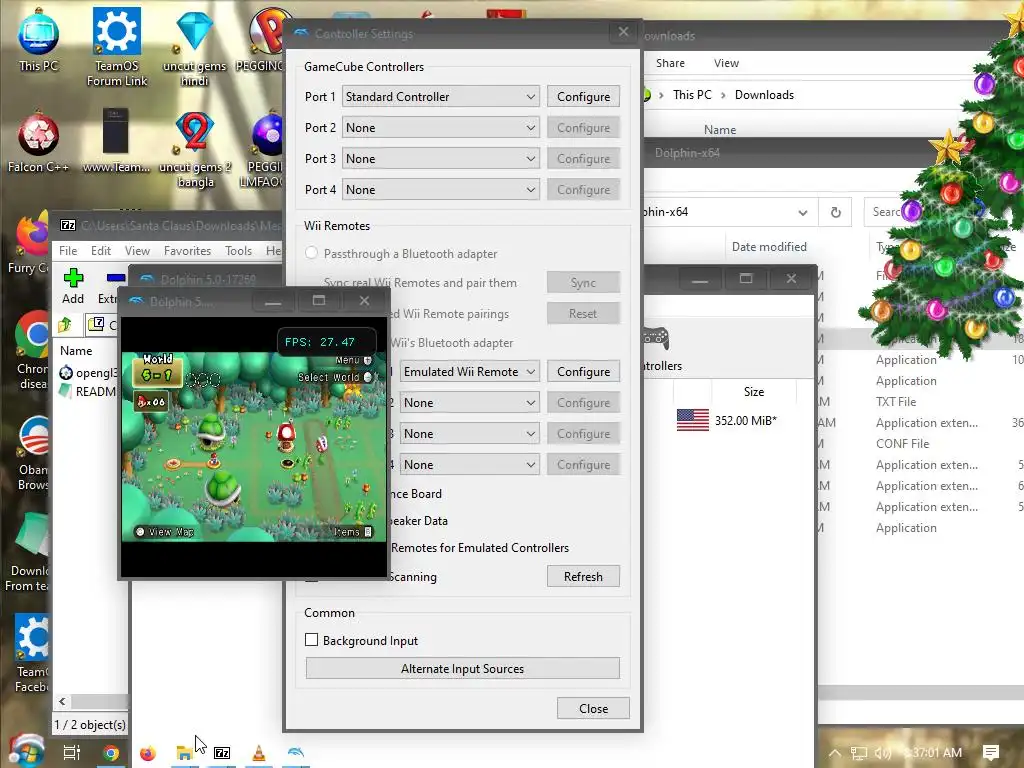This screenshot has width=1024, height=768.
Task: Enable the Background Input checkbox
Action: tap(312, 640)
